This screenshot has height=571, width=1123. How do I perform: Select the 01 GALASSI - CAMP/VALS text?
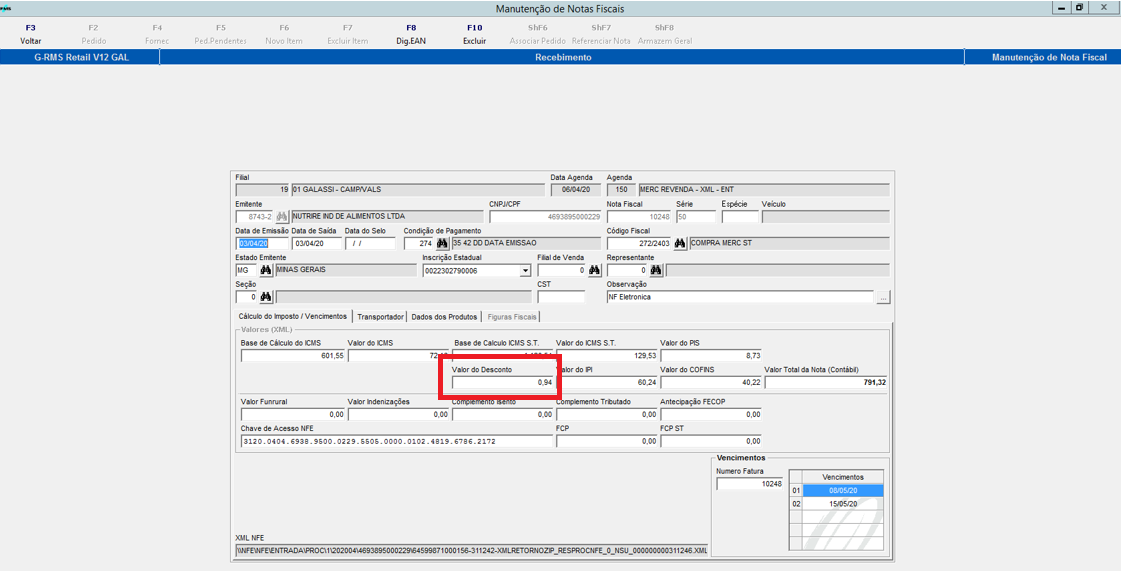pyautogui.click(x=337, y=190)
